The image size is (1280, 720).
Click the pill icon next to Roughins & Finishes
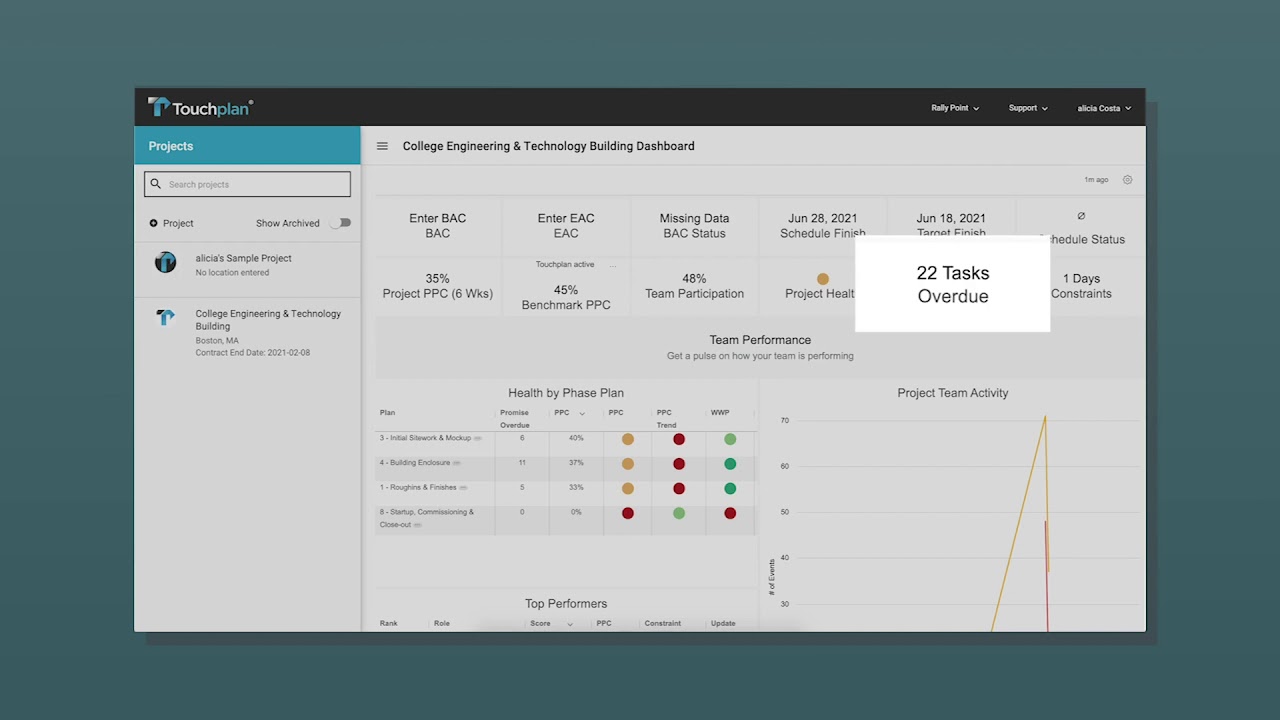click(463, 488)
